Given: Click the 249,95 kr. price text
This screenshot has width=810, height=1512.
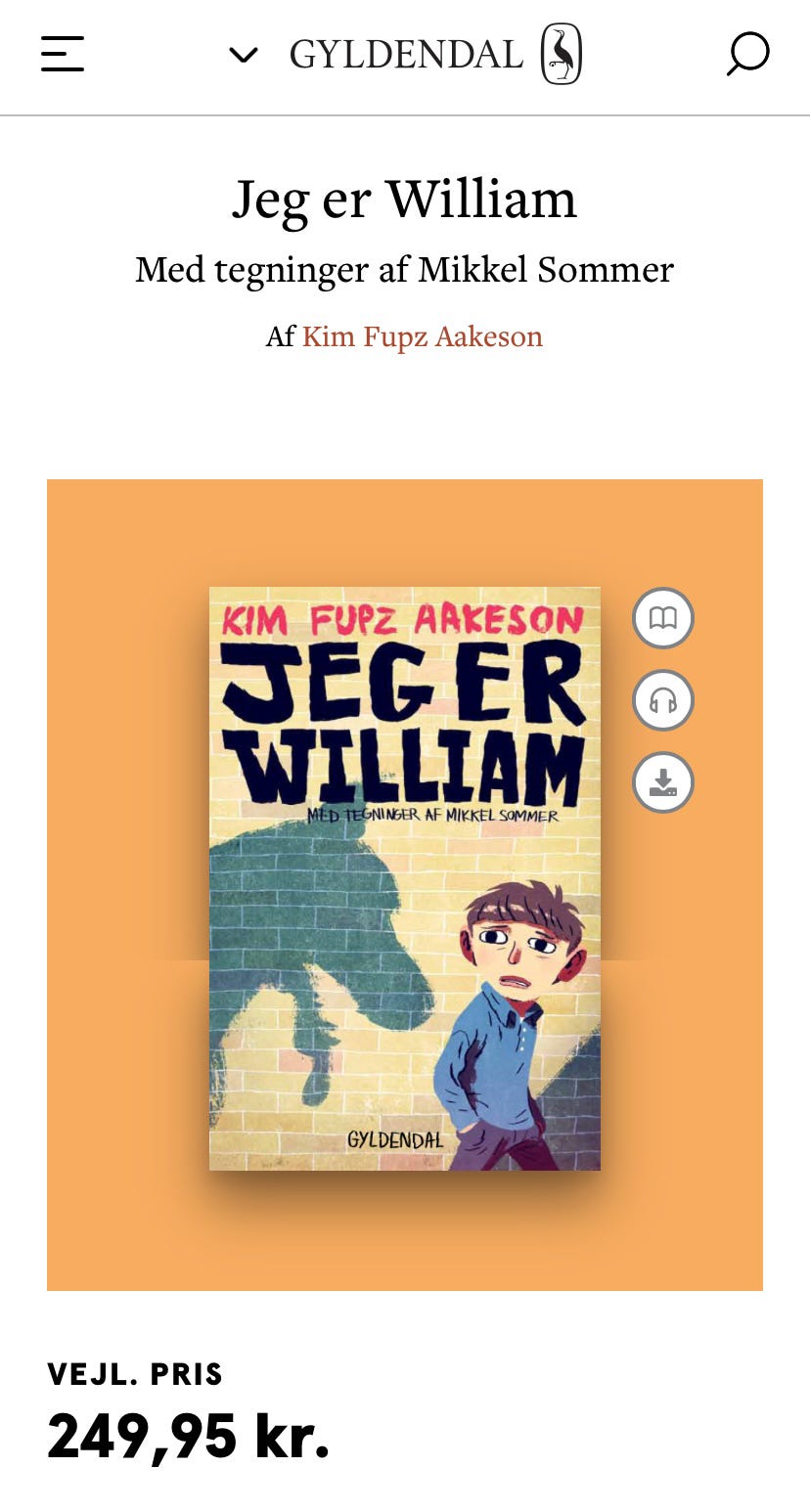Looking at the screenshot, I should [189, 1435].
